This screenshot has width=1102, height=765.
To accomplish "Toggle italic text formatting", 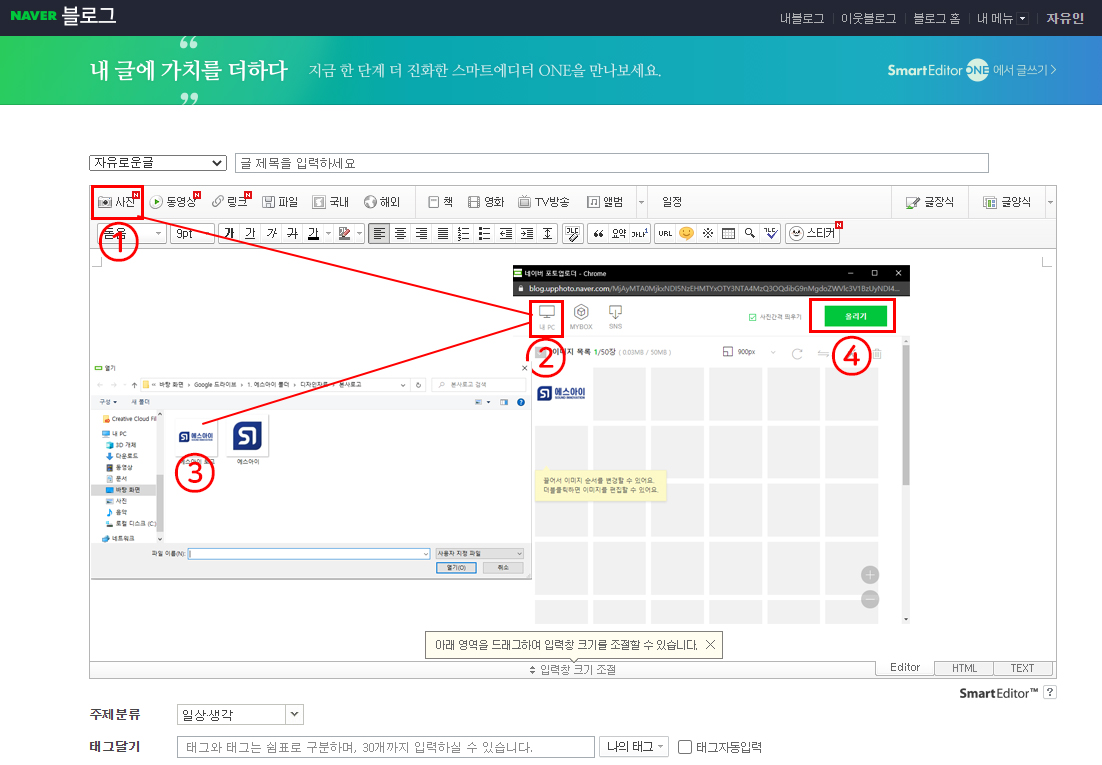I will point(271,233).
